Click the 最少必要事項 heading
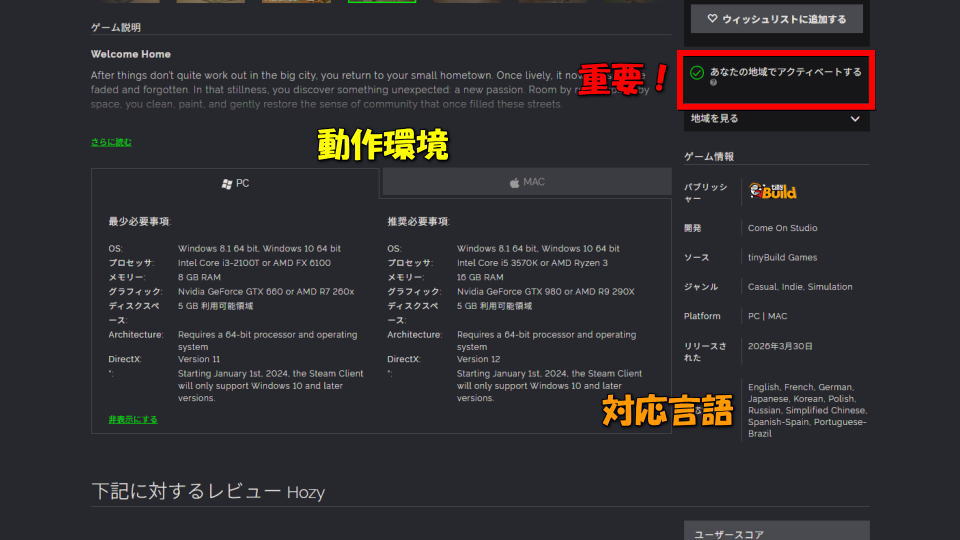960x540 pixels. tap(139, 222)
